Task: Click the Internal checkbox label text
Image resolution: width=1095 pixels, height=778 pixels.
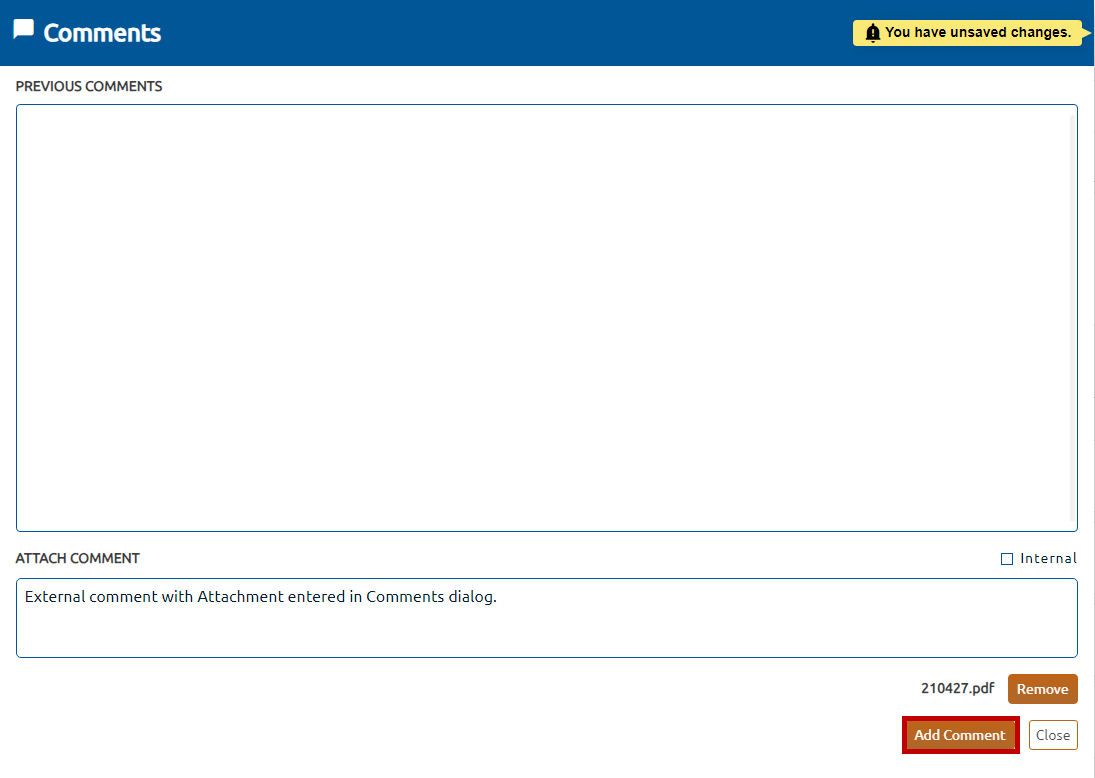Action: click(x=1048, y=559)
